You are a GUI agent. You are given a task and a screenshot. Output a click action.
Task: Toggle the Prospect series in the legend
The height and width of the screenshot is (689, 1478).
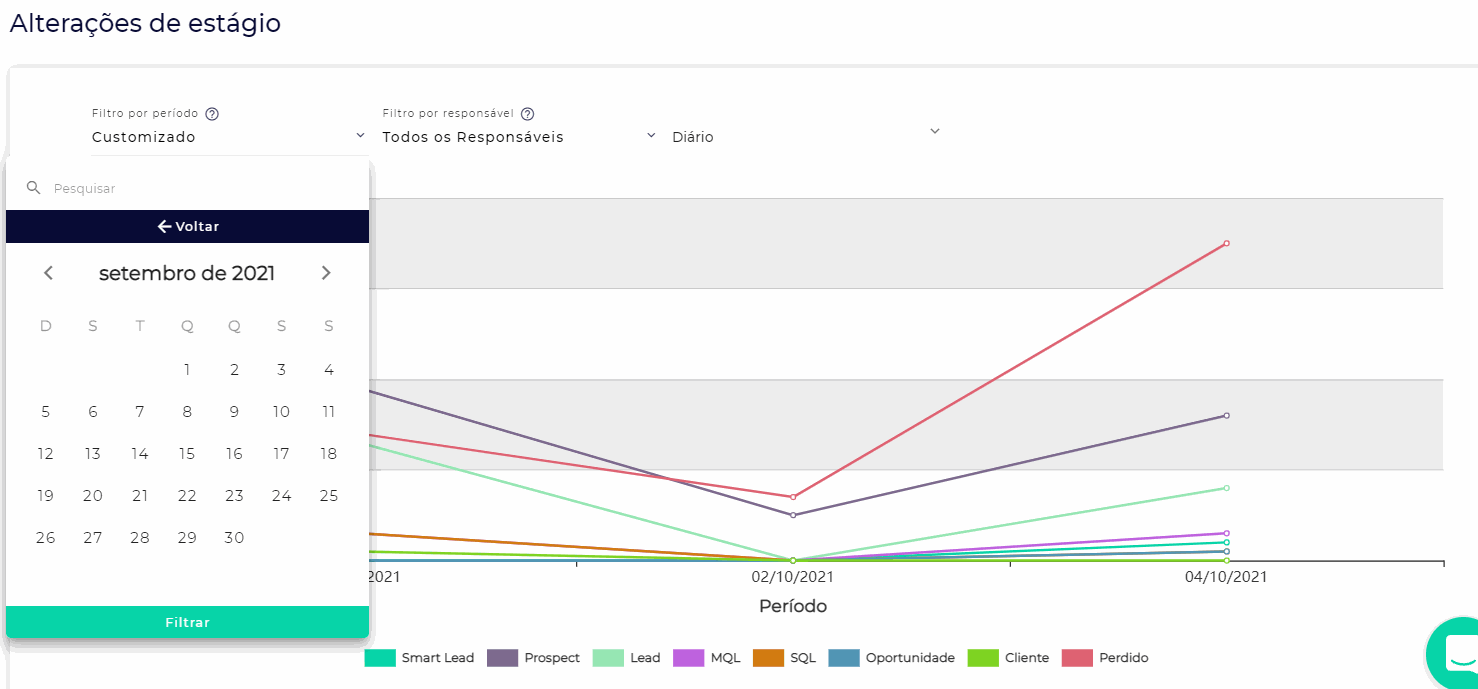click(x=533, y=658)
